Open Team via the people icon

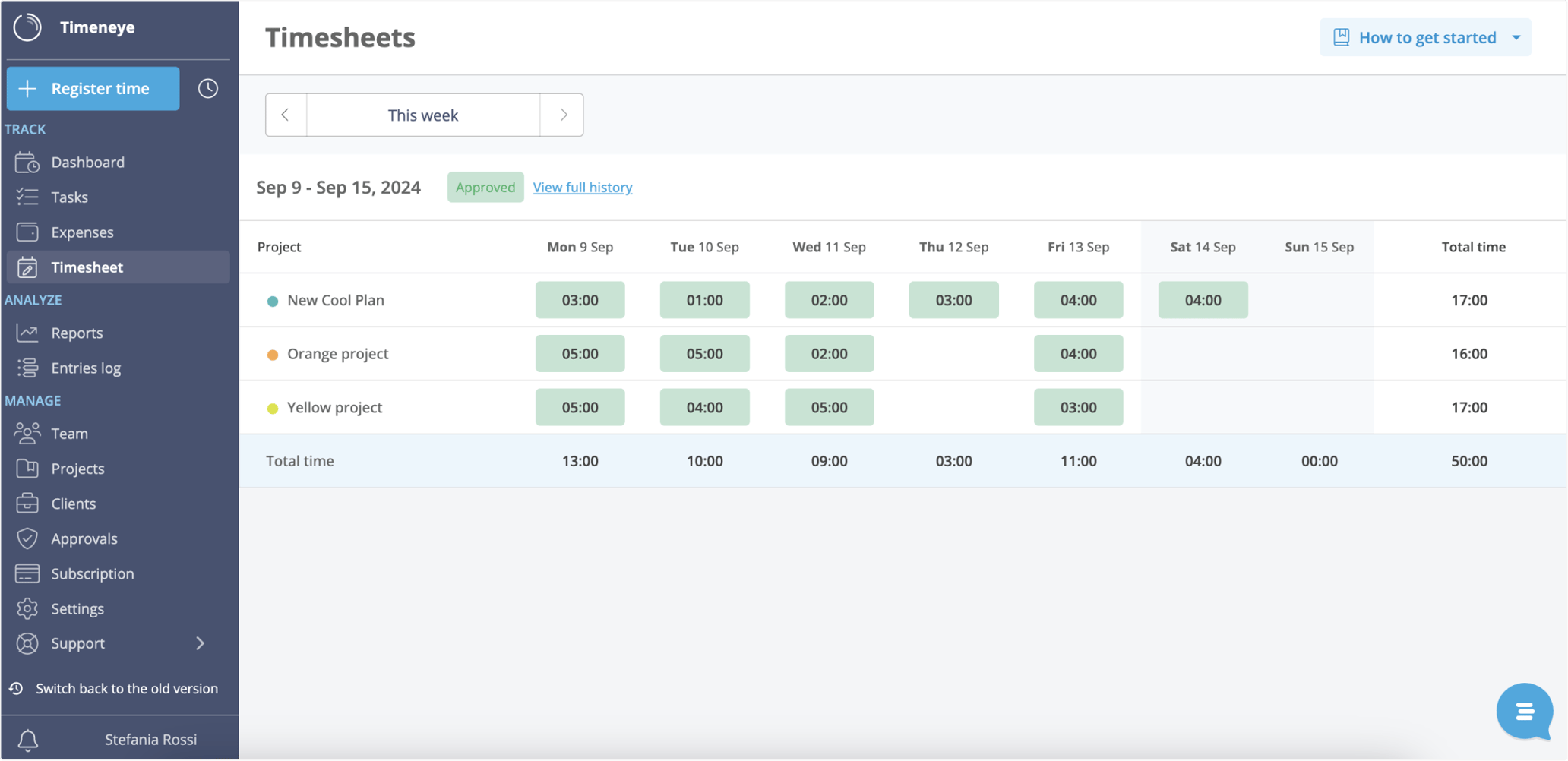point(27,433)
